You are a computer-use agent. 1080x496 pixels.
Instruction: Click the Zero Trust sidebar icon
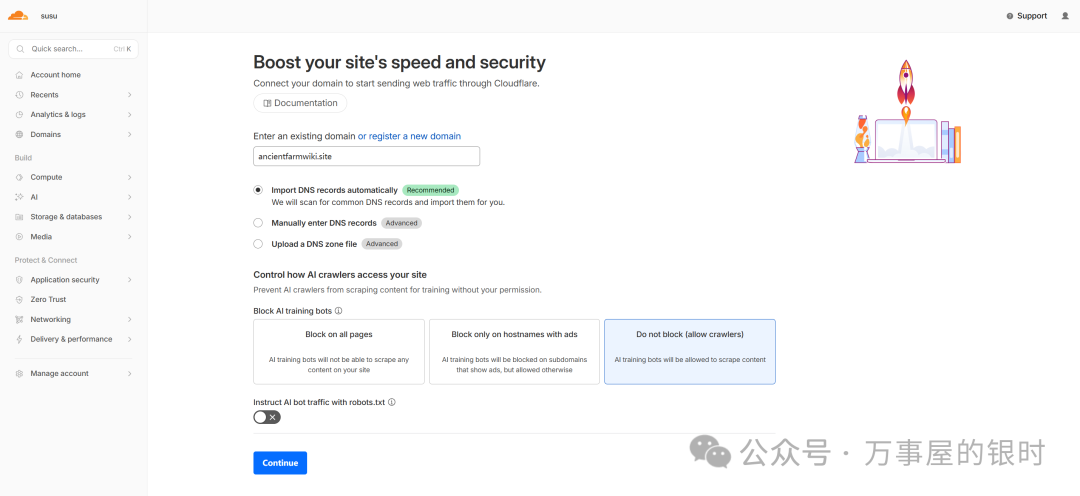point(20,300)
